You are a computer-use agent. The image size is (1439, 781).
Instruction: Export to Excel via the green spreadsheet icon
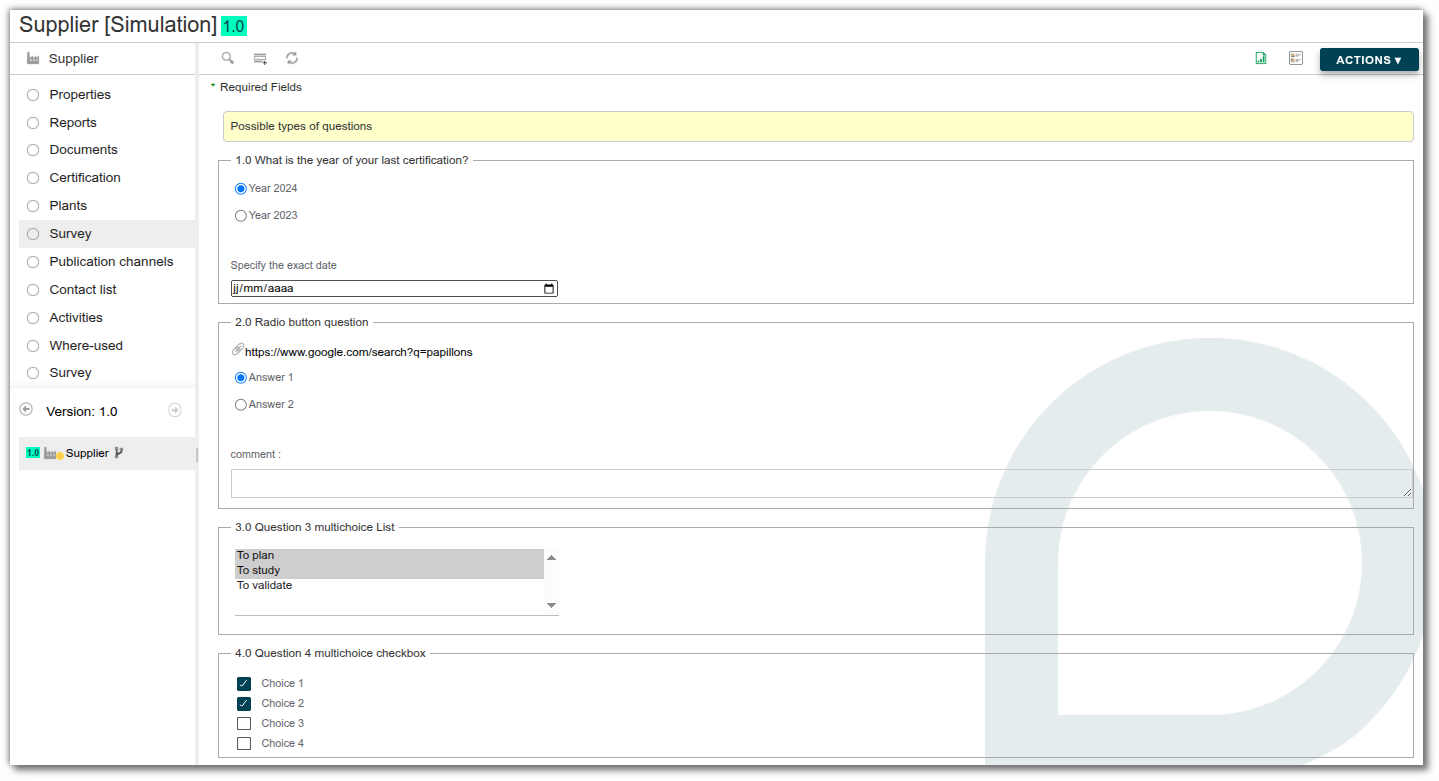[1260, 58]
